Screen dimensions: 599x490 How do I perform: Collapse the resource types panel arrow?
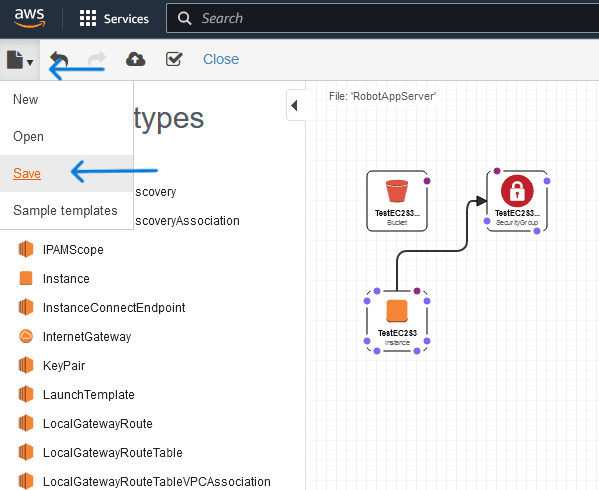(x=295, y=105)
